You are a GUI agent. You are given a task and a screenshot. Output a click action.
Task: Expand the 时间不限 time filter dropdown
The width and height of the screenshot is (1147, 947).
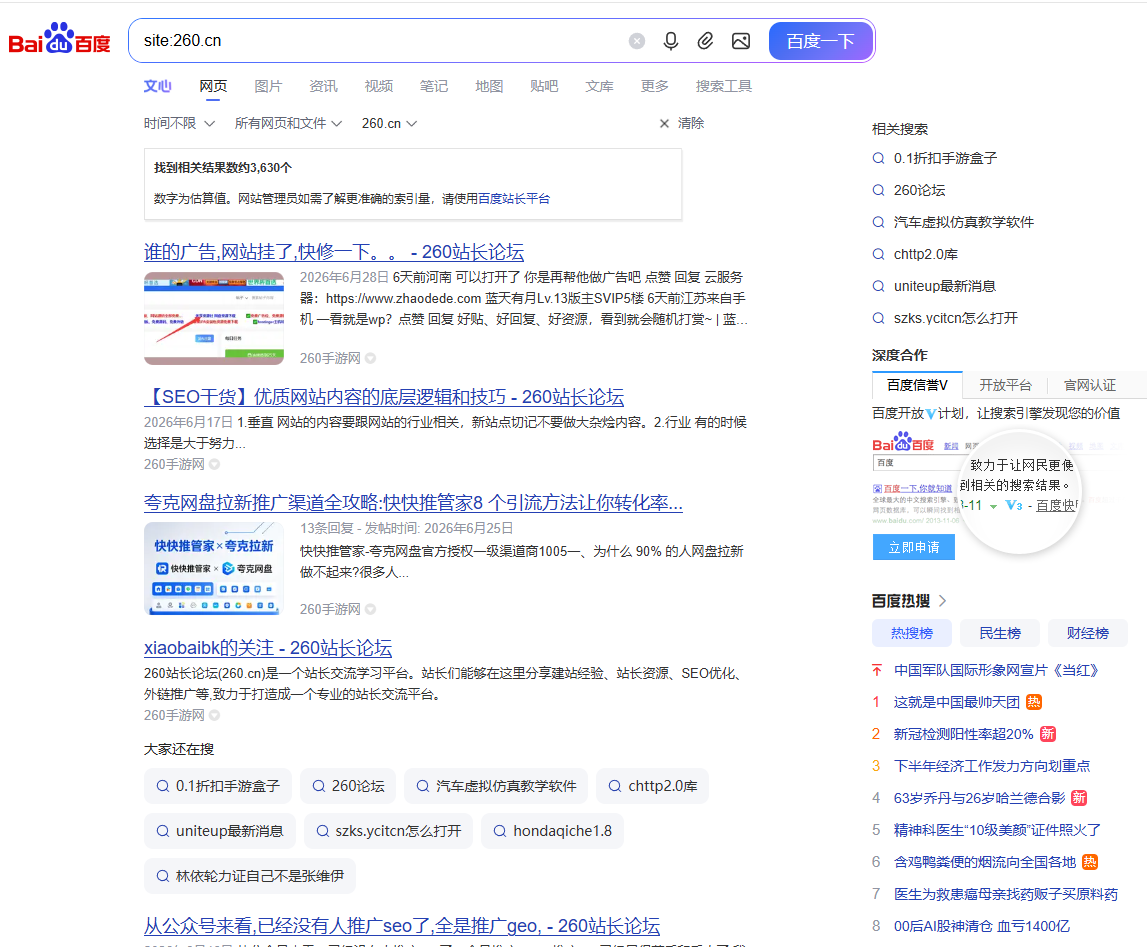pyautogui.click(x=179, y=124)
